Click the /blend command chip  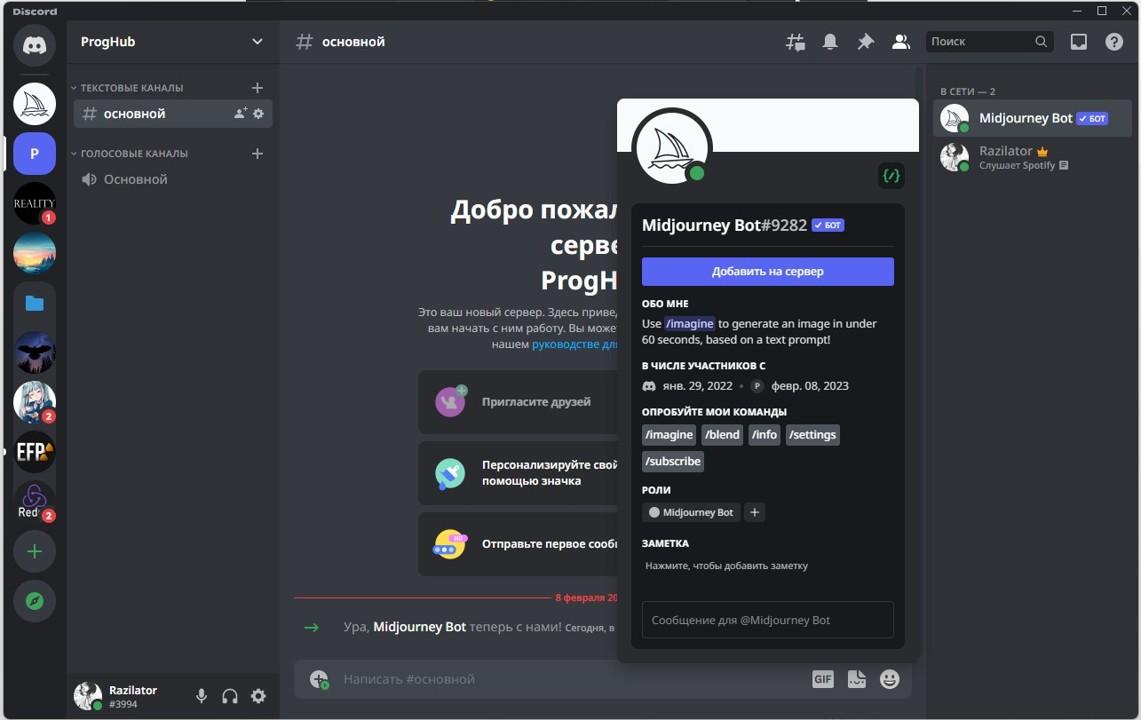tap(722, 435)
